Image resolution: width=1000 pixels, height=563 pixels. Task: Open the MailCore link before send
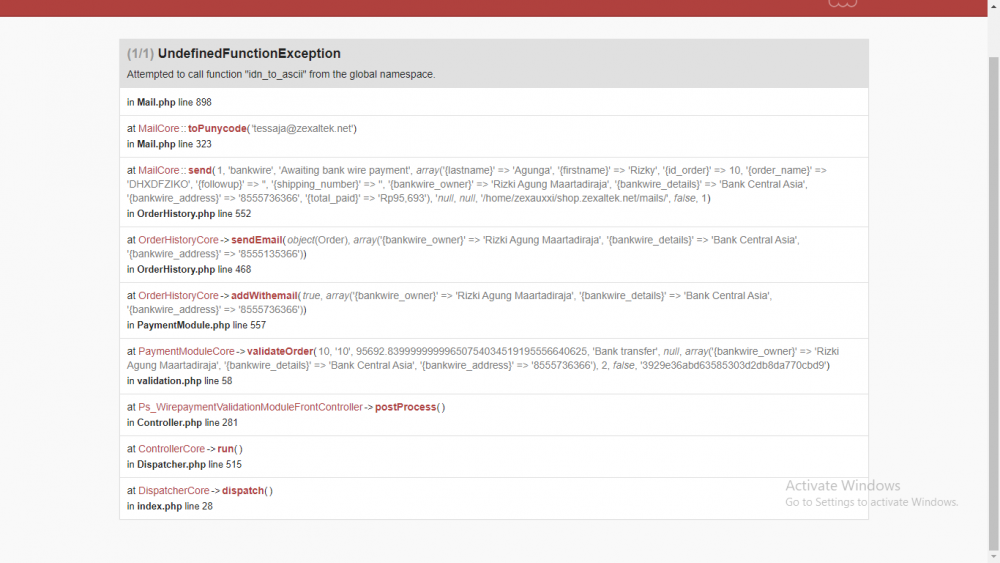(159, 170)
